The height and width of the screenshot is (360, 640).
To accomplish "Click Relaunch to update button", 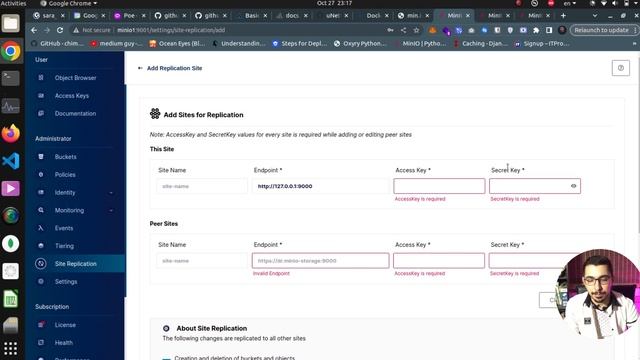I will click(601, 30).
